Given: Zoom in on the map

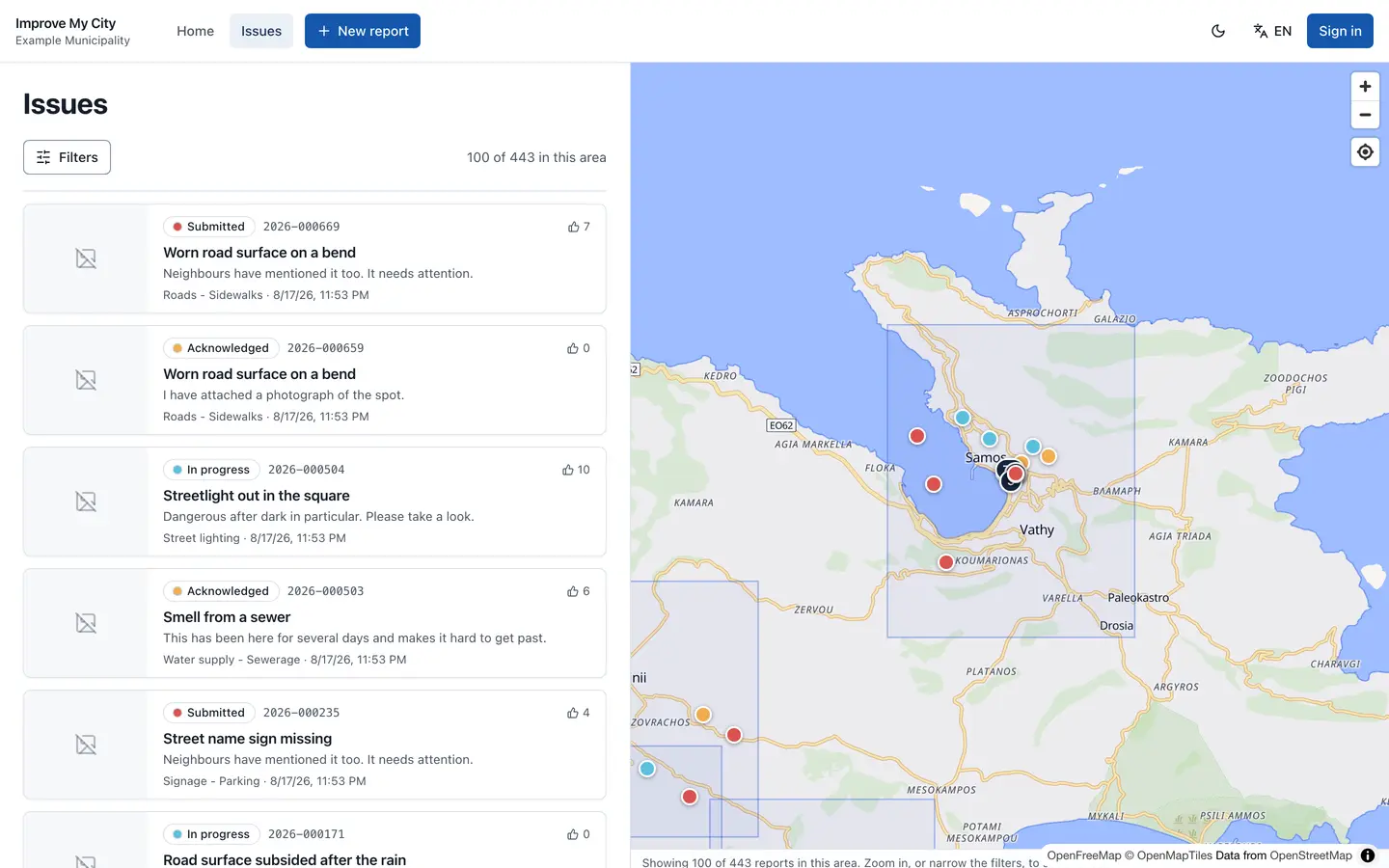Looking at the screenshot, I should point(1365,87).
